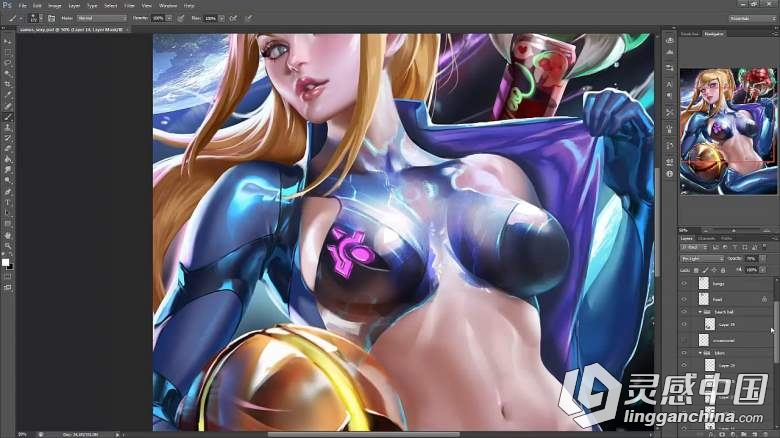Open the Flow slider dropdown
Image resolution: width=780 pixels, height=438 pixels.
pos(221,18)
